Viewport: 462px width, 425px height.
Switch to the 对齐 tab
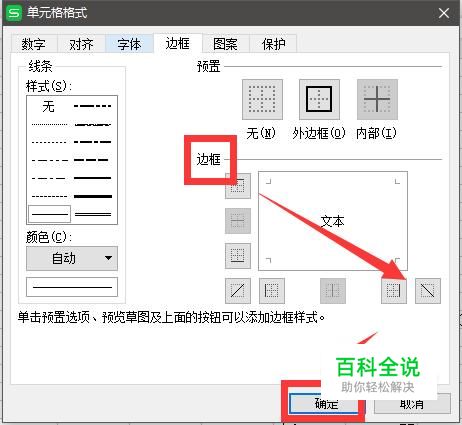(81, 44)
